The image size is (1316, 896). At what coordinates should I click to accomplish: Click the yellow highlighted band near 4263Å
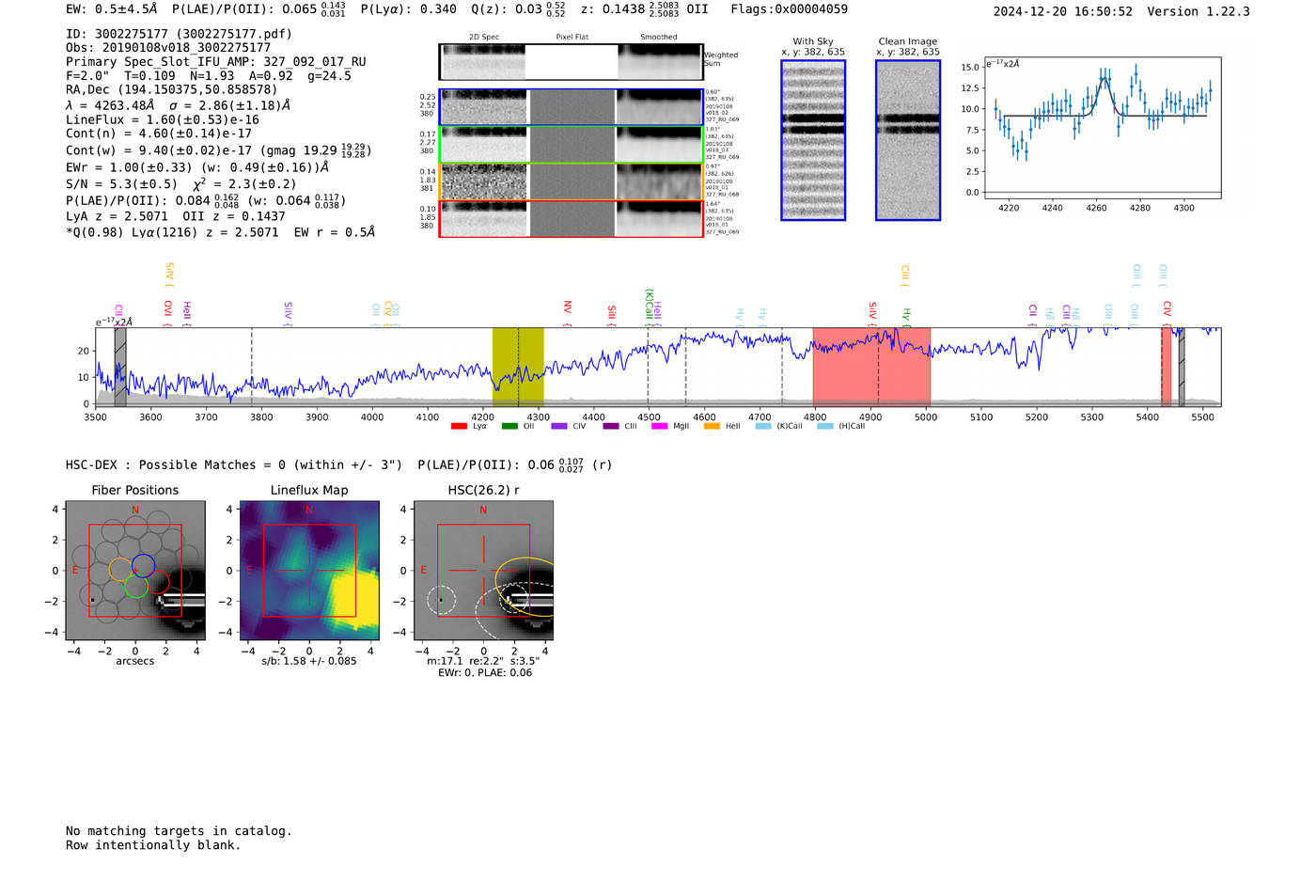tap(518, 367)
